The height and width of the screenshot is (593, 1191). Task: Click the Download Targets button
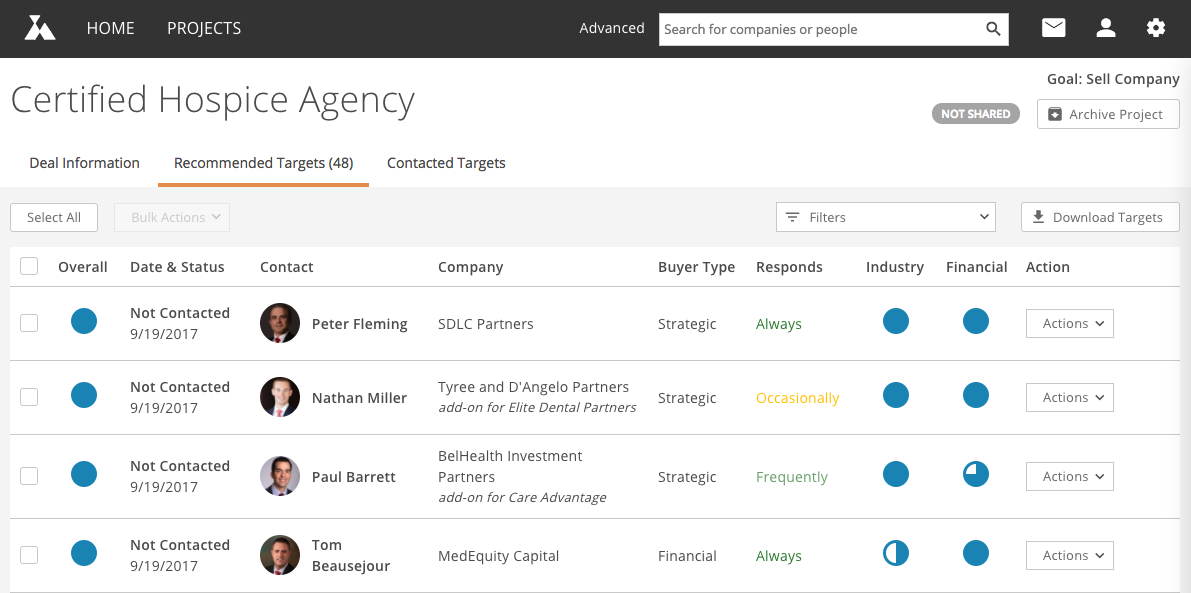click(1100, 217)
